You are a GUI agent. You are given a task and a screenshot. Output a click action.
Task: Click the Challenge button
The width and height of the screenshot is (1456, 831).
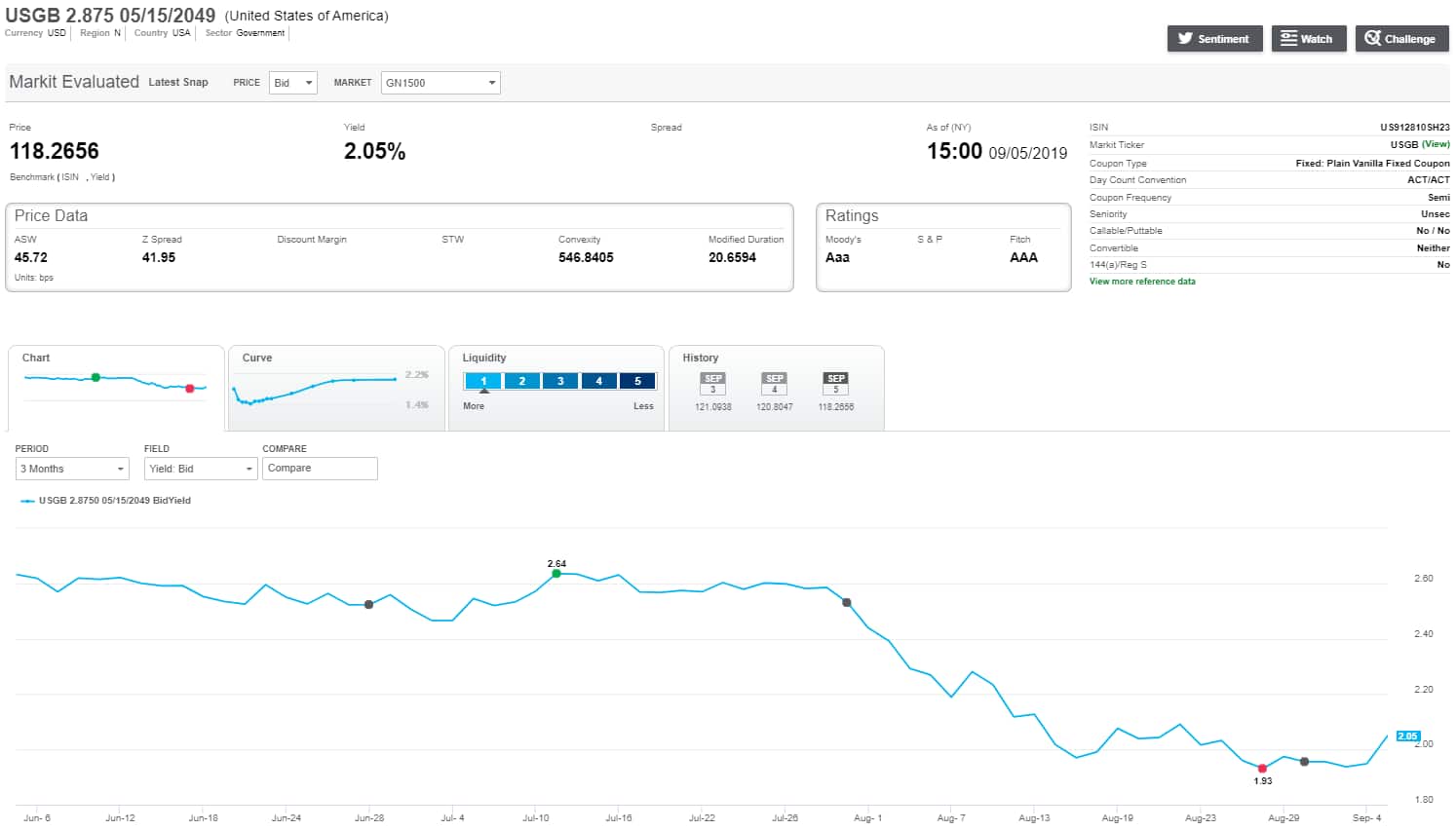[1401, 39]
